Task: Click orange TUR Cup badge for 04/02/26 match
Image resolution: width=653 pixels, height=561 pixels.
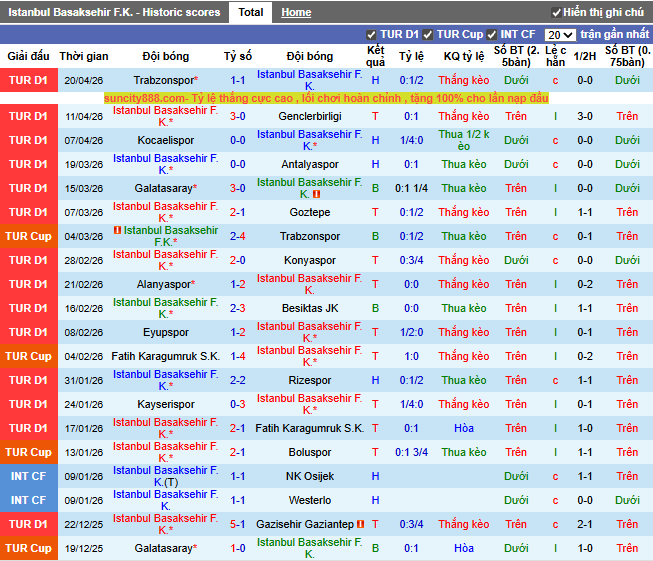Action: [x=28, y=356]
